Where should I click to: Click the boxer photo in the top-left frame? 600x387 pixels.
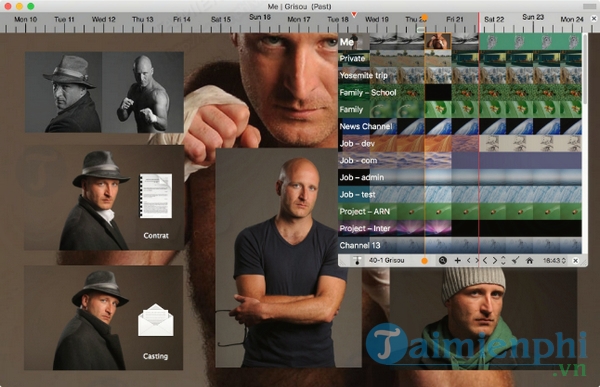(143, 92)
